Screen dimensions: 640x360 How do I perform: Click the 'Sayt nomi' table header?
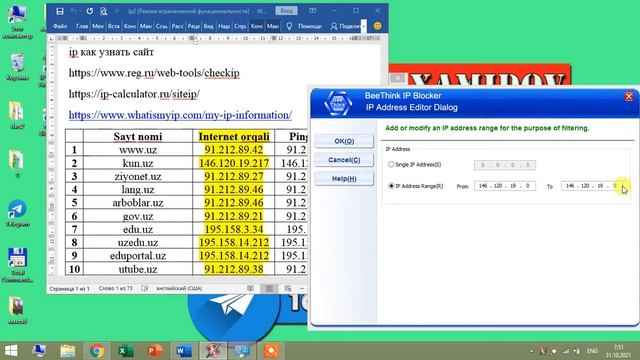138,136
